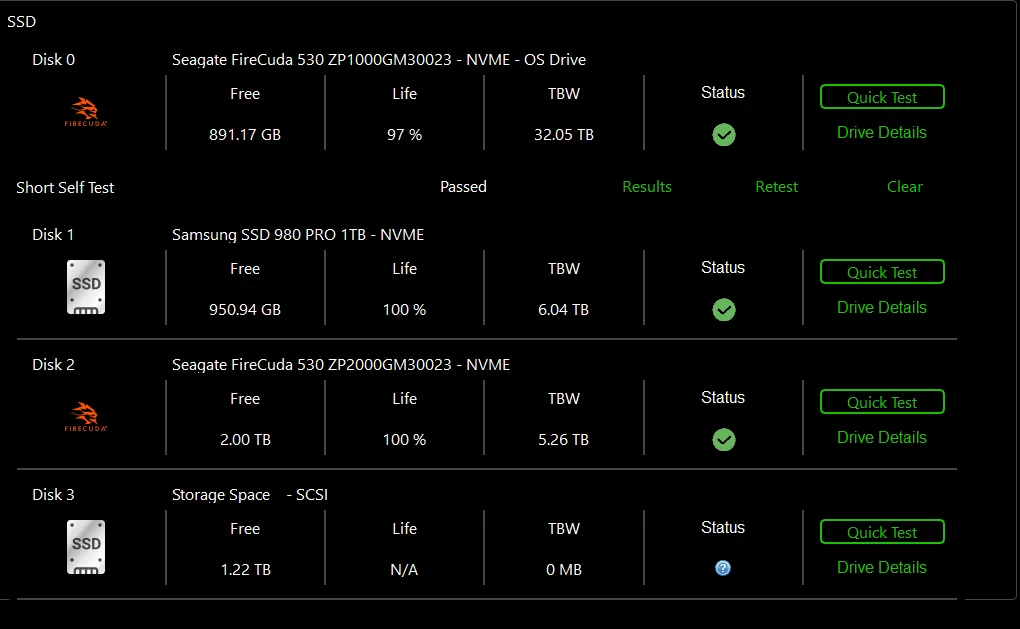This screenshot has height=629, width=1020.
Task: Click Disk 3 blue question mark status
Action: click(723, 568)
